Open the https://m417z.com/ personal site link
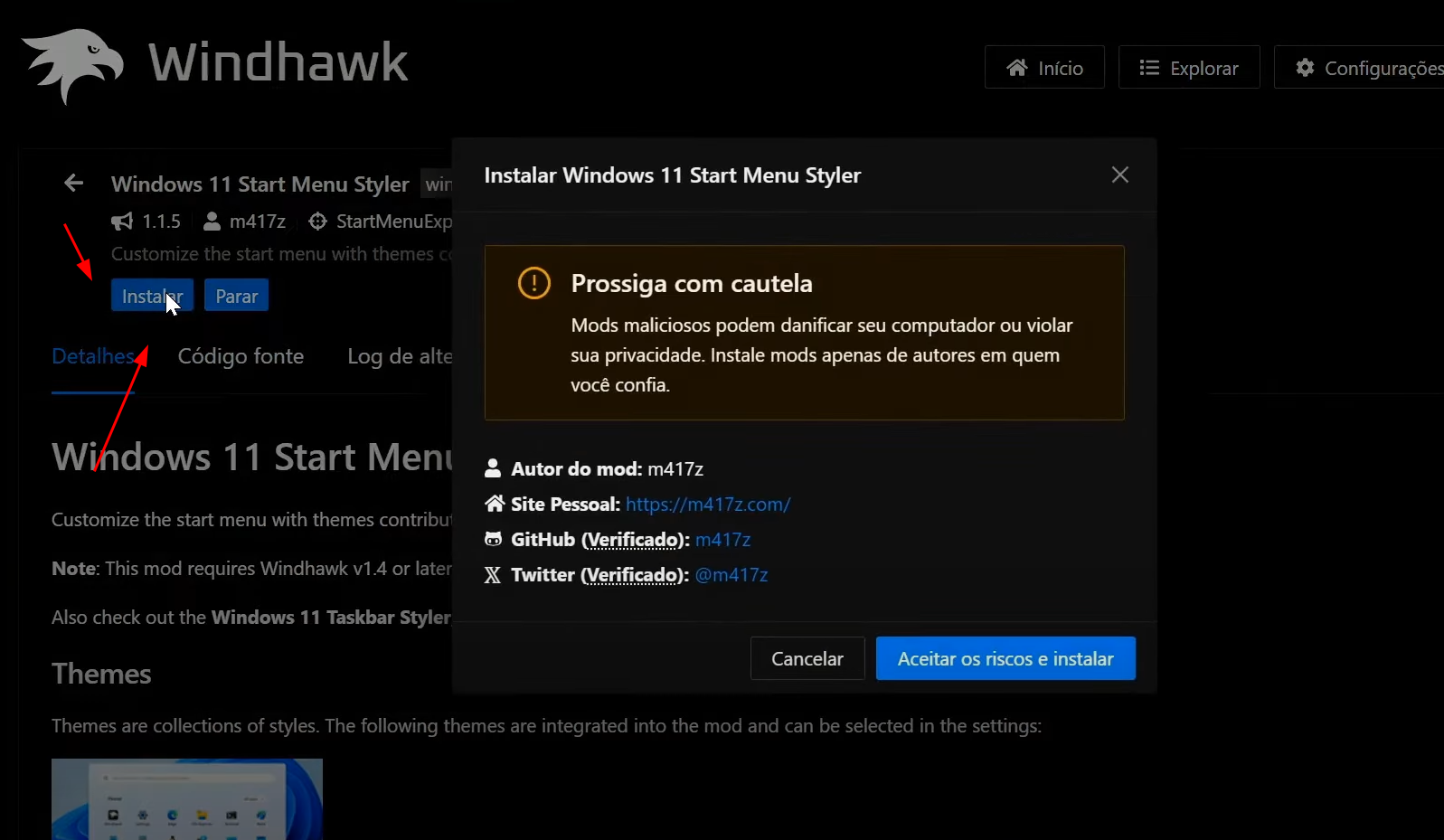This screenshot has height=840, width=1444. [708, 504]
